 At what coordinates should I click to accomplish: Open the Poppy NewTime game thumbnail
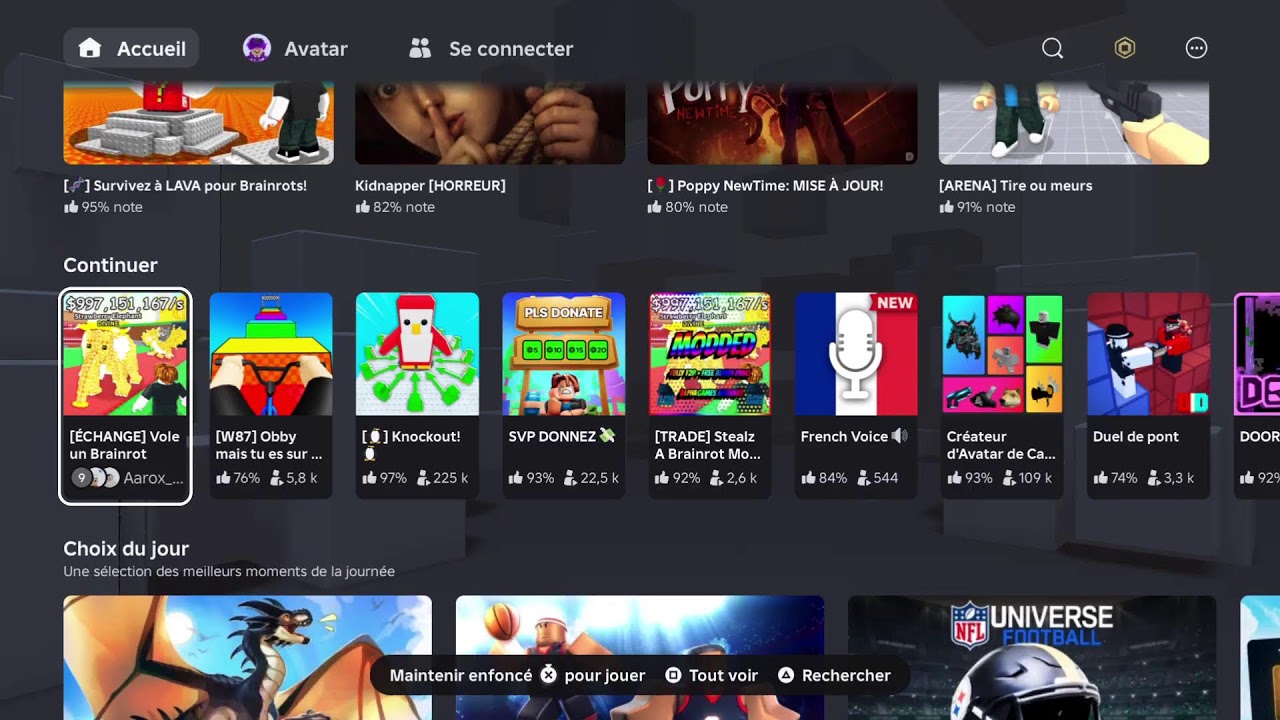click(782, 123)
